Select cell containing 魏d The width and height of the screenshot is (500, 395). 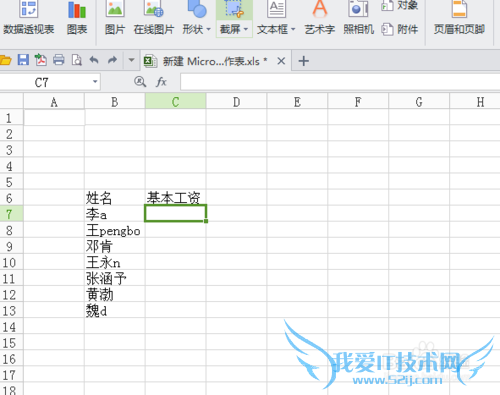pos(115,310)
